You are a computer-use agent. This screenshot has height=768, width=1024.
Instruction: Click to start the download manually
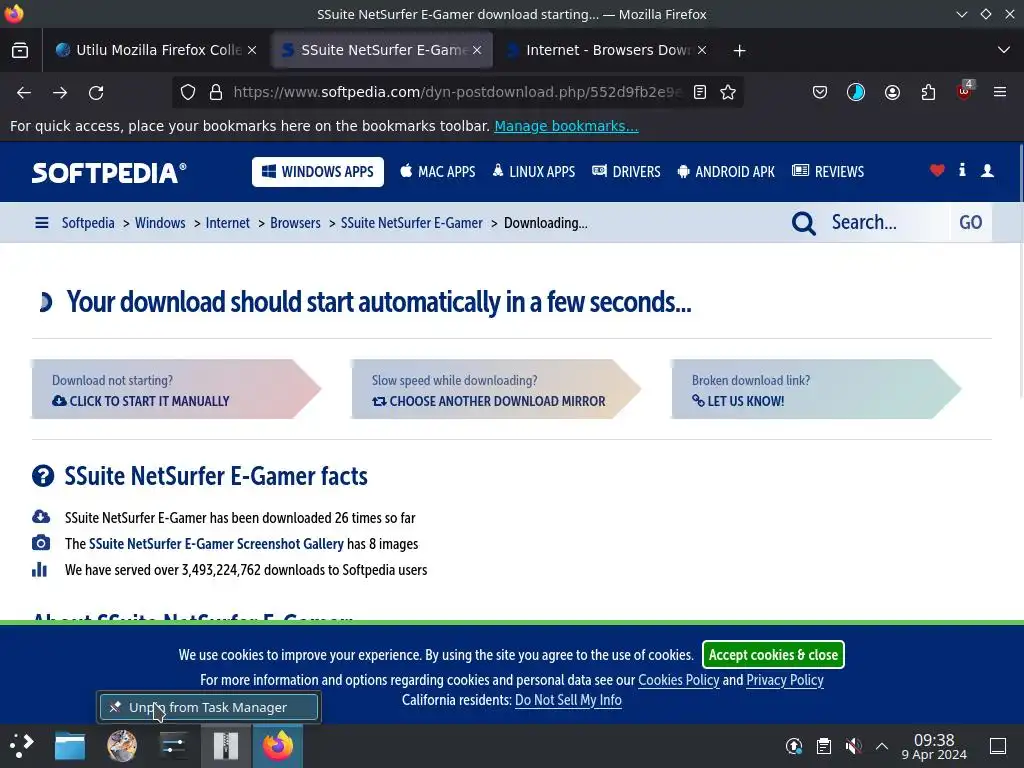tap(176, 389)
